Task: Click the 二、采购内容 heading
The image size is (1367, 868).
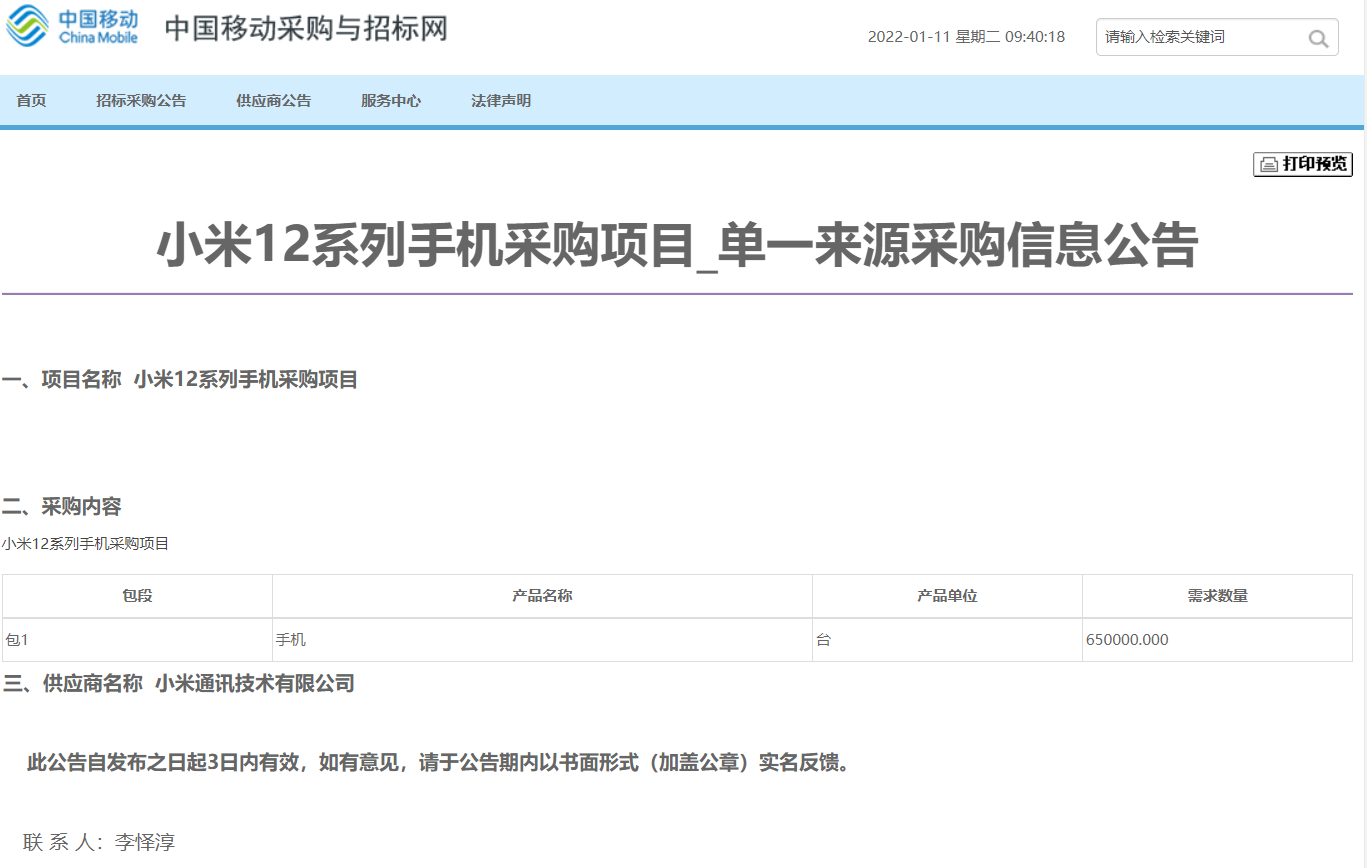Action: point(62,506)
